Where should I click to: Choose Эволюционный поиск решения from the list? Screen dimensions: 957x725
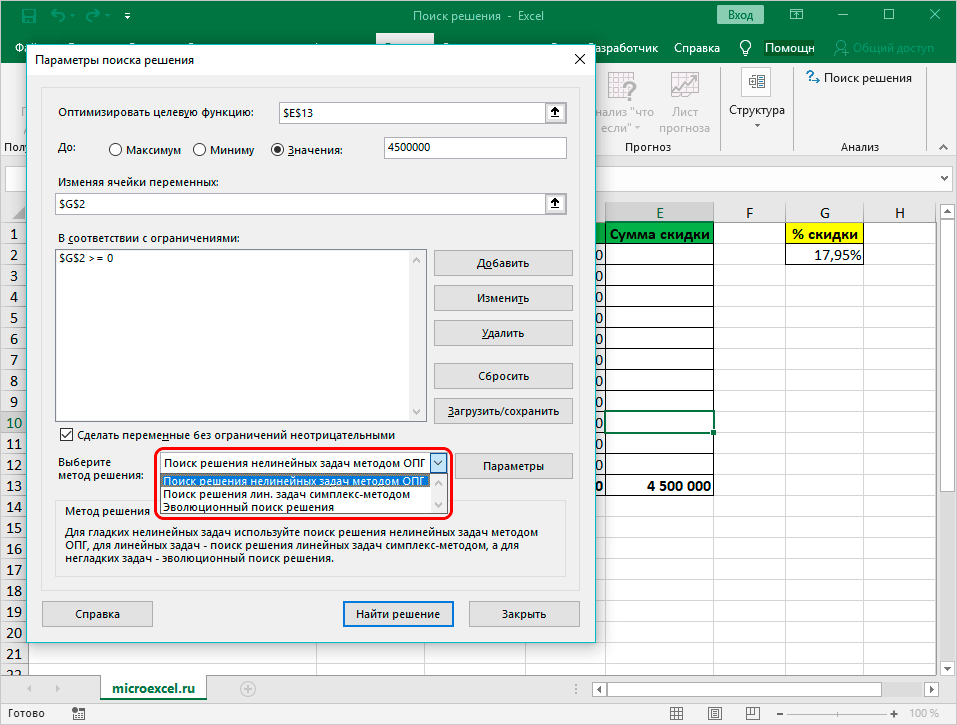pyautogui.click(x=248, y=507)
